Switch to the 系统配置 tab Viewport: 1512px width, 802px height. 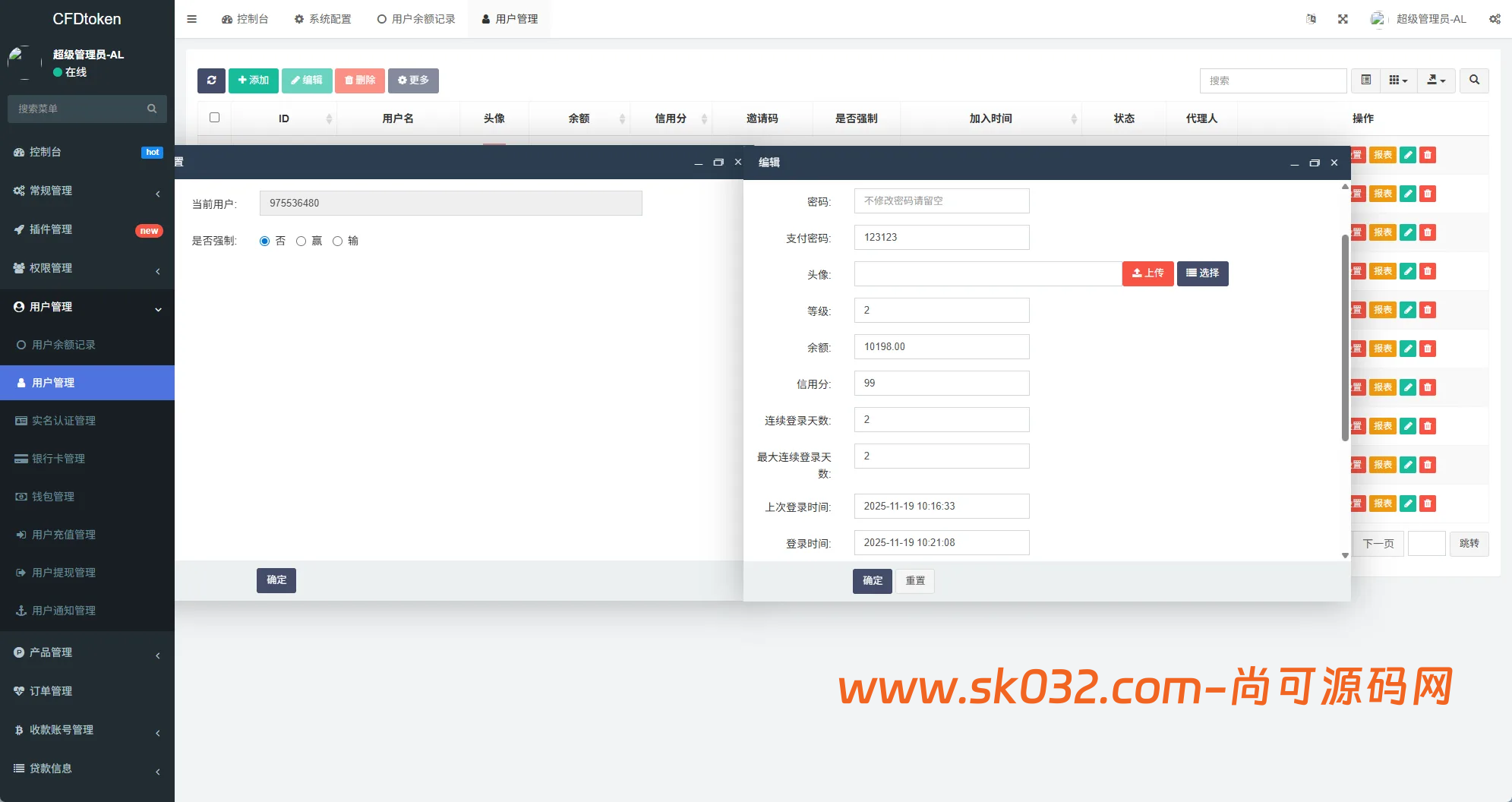[323, 19]
